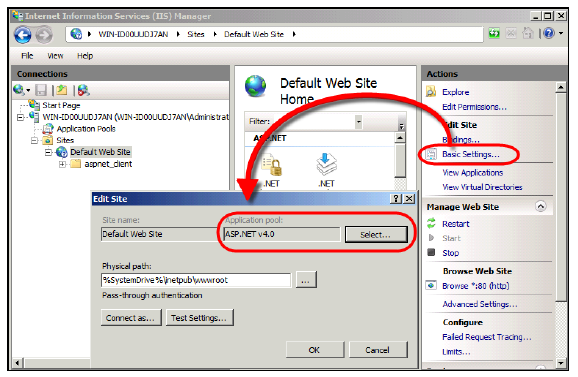Click the Stop link in Manage Web Site
Screen dimensions: 578x377
450,253
